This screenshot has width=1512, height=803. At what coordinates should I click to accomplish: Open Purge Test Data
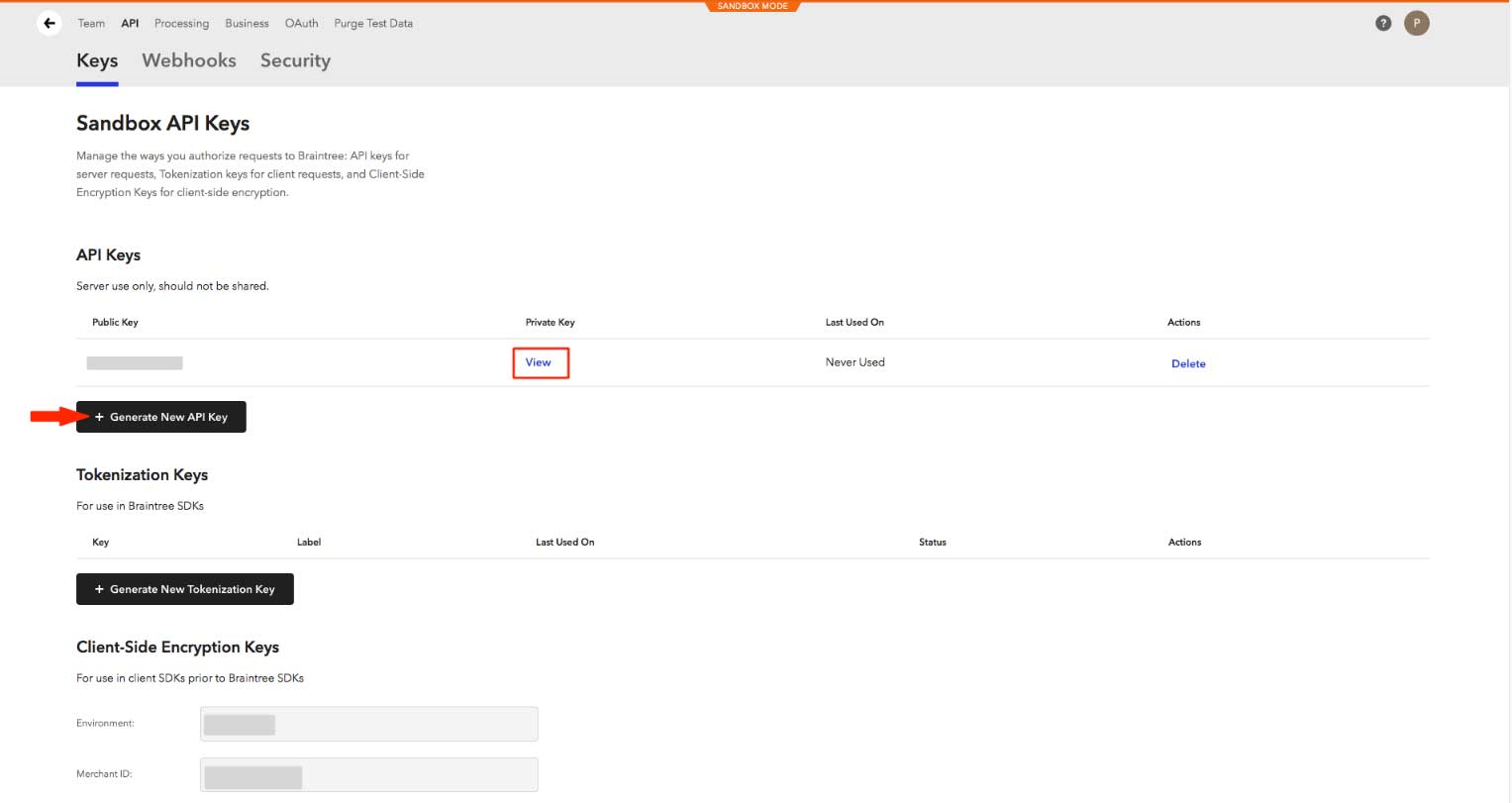(x=373, y=23)
